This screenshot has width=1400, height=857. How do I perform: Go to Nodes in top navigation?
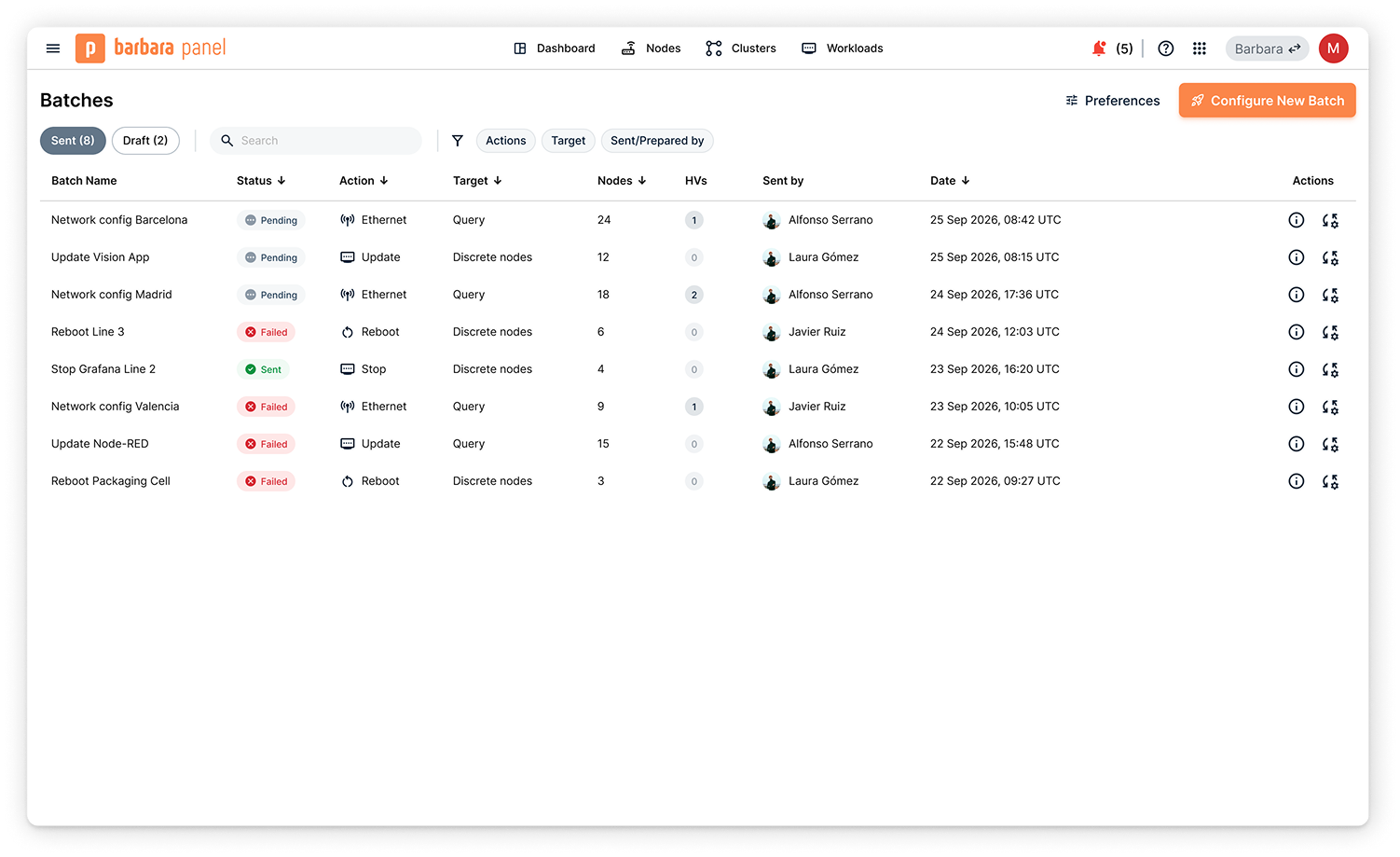(651, 48)
